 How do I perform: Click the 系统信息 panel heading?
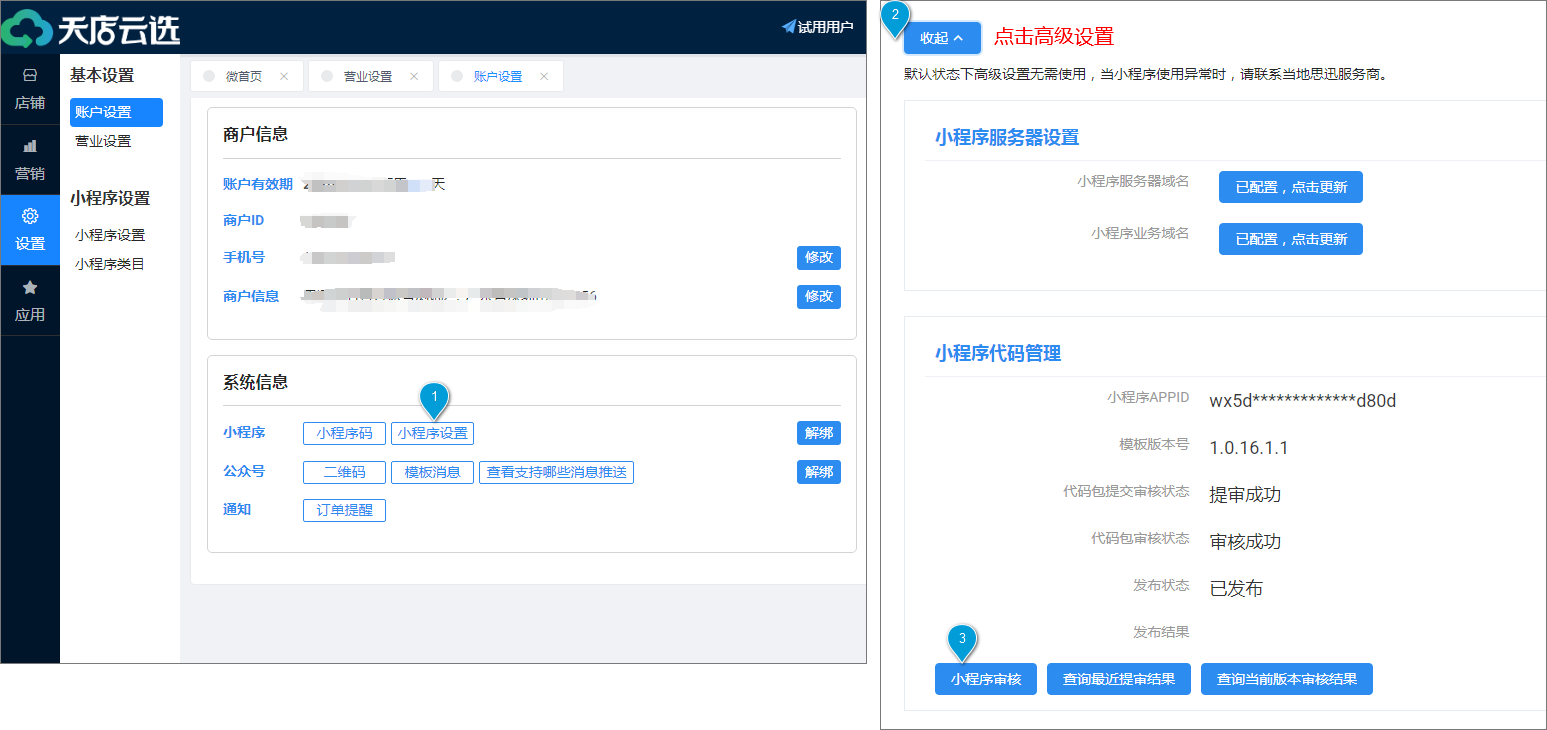click(256, 382)
